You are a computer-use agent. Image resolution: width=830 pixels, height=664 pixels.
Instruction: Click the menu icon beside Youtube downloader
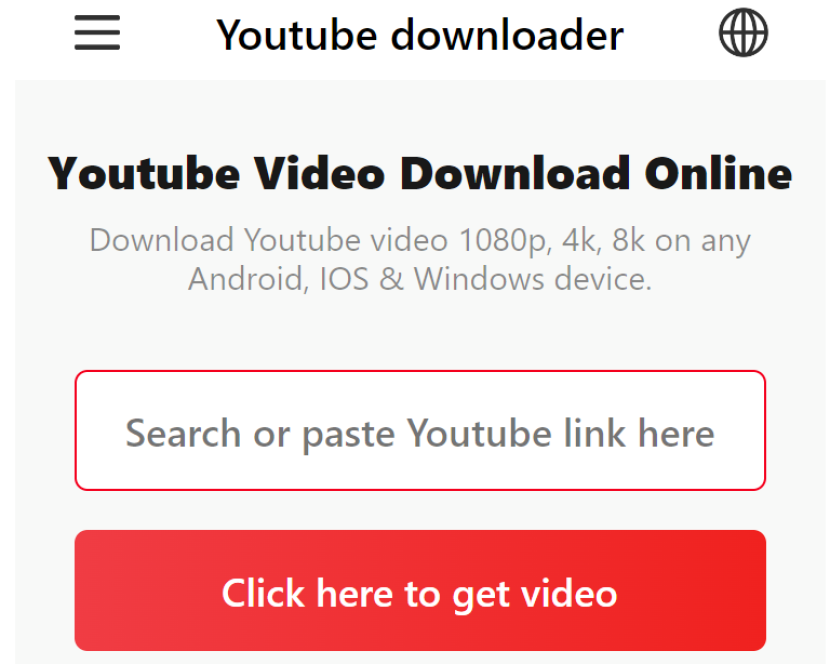point(97,33)
